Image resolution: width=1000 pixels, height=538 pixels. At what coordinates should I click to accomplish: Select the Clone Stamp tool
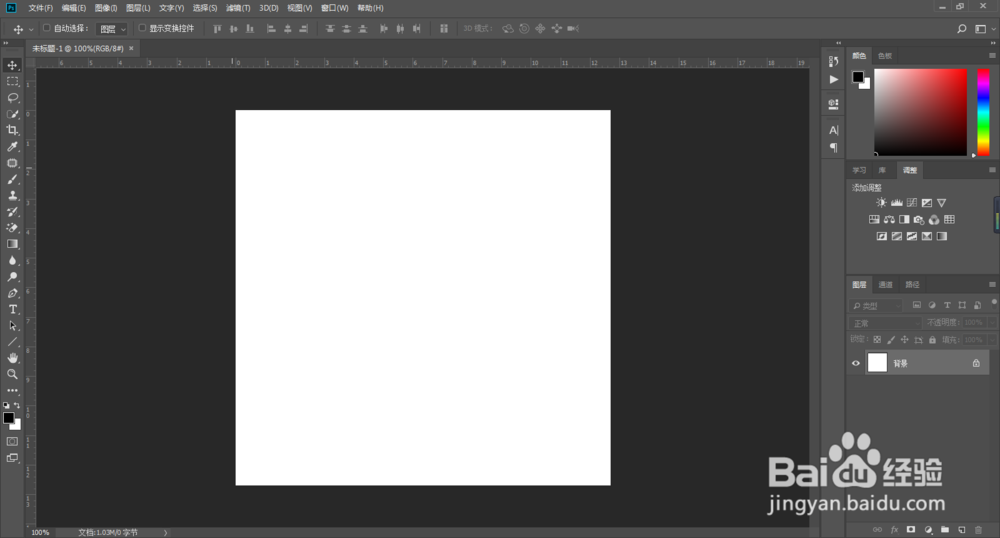12,196
